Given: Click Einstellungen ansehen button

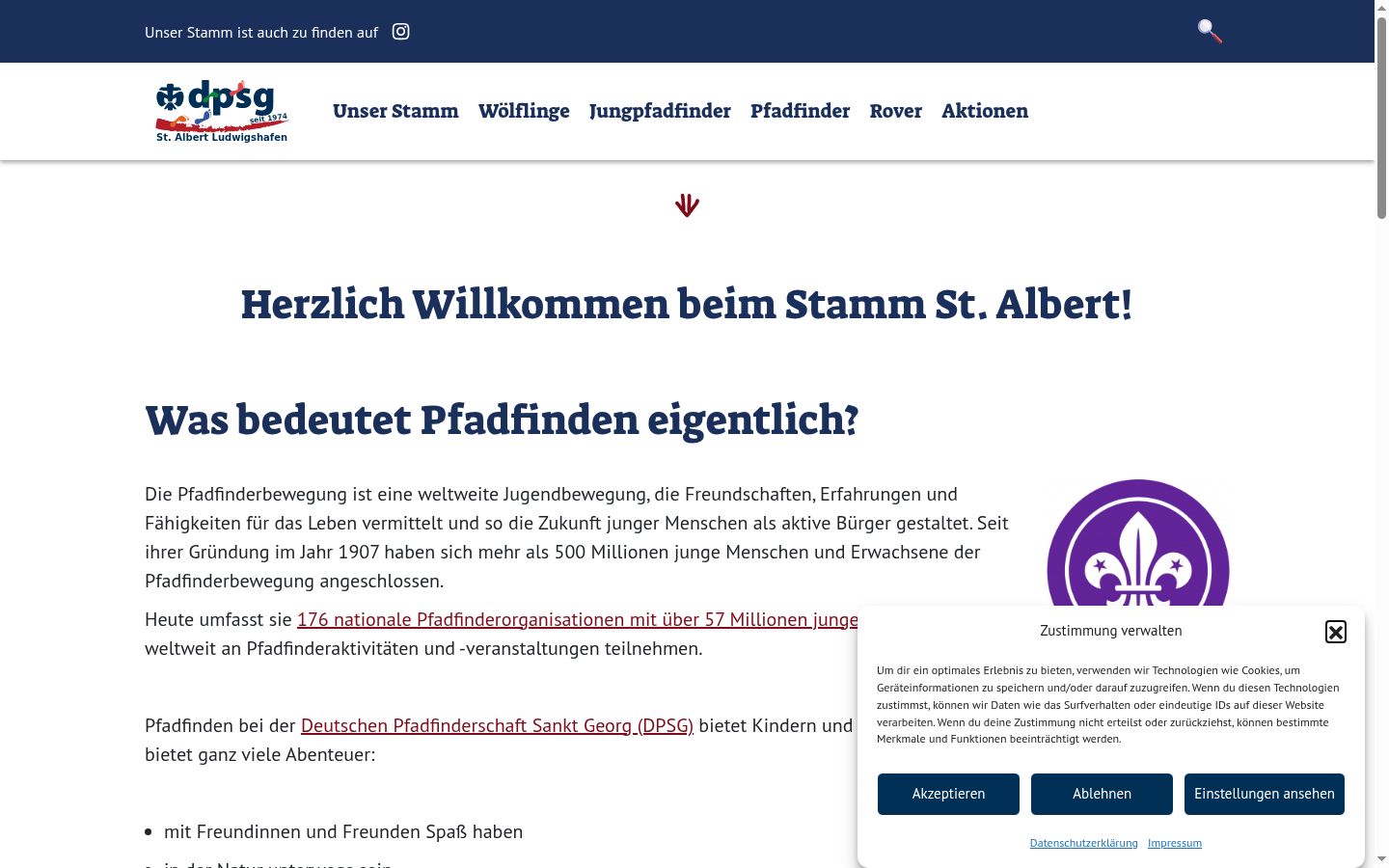Looking at the screenshot, I should (1265, 794).
